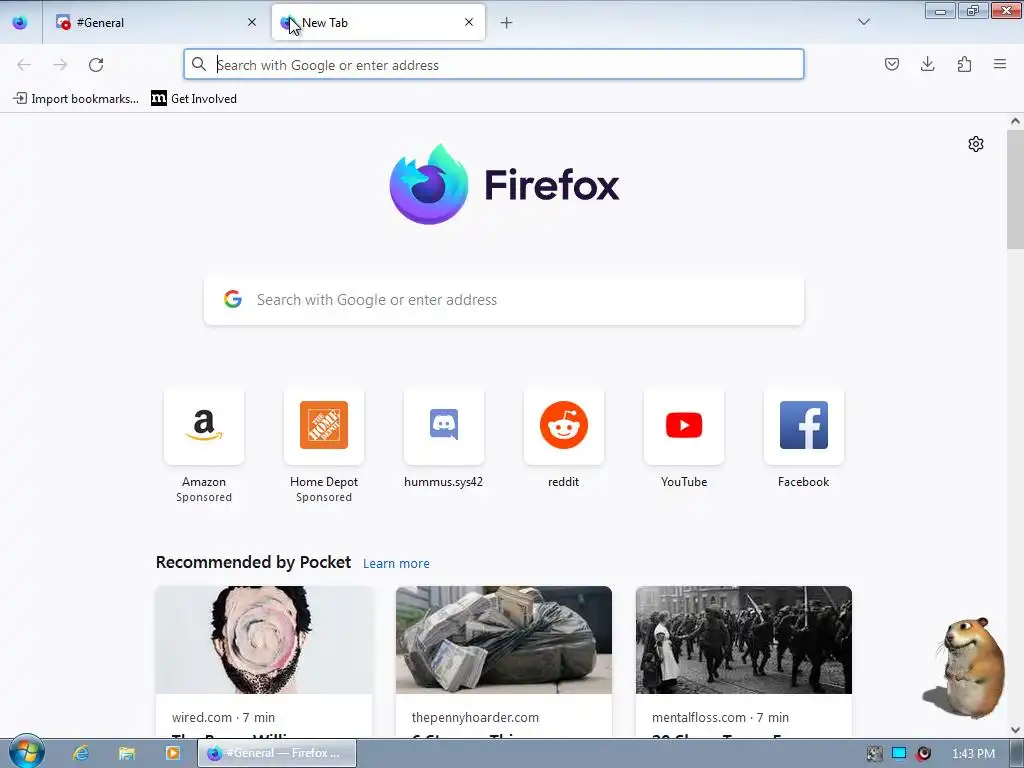Open Windows Explorer folder taskbar icon
The width and height of the screenshot is (1024, 768).
(x=126, y=753)
